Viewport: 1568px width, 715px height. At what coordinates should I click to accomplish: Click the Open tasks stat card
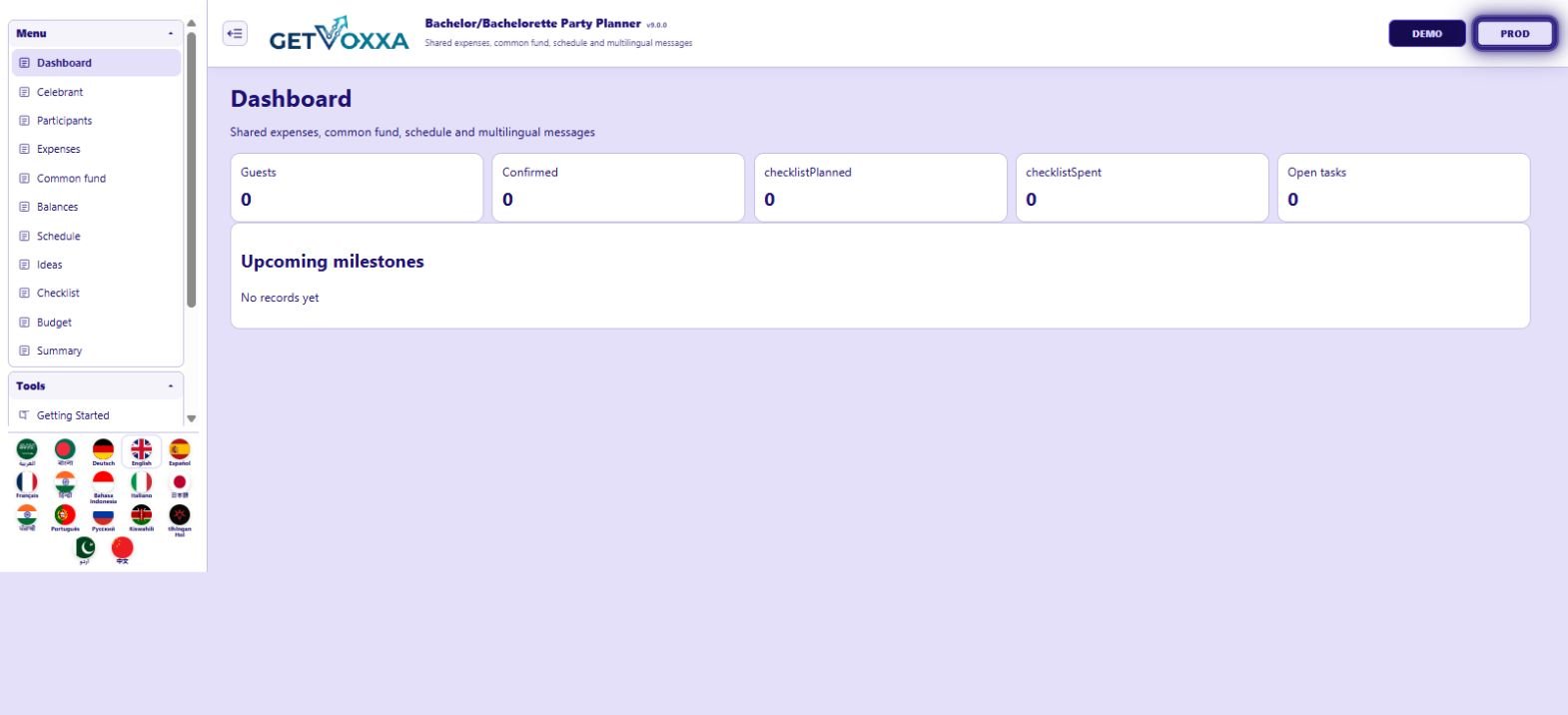[x=1403, y=187]
